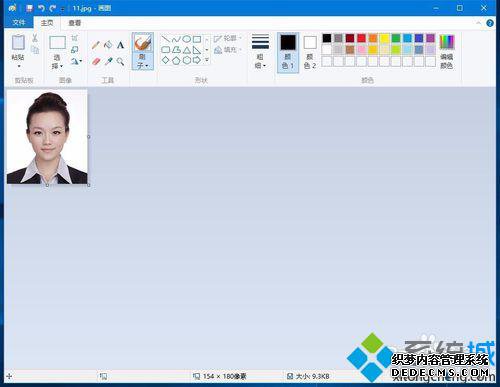Select the Color 1 button
Screen dimensions: 500x387
[288, 52]
